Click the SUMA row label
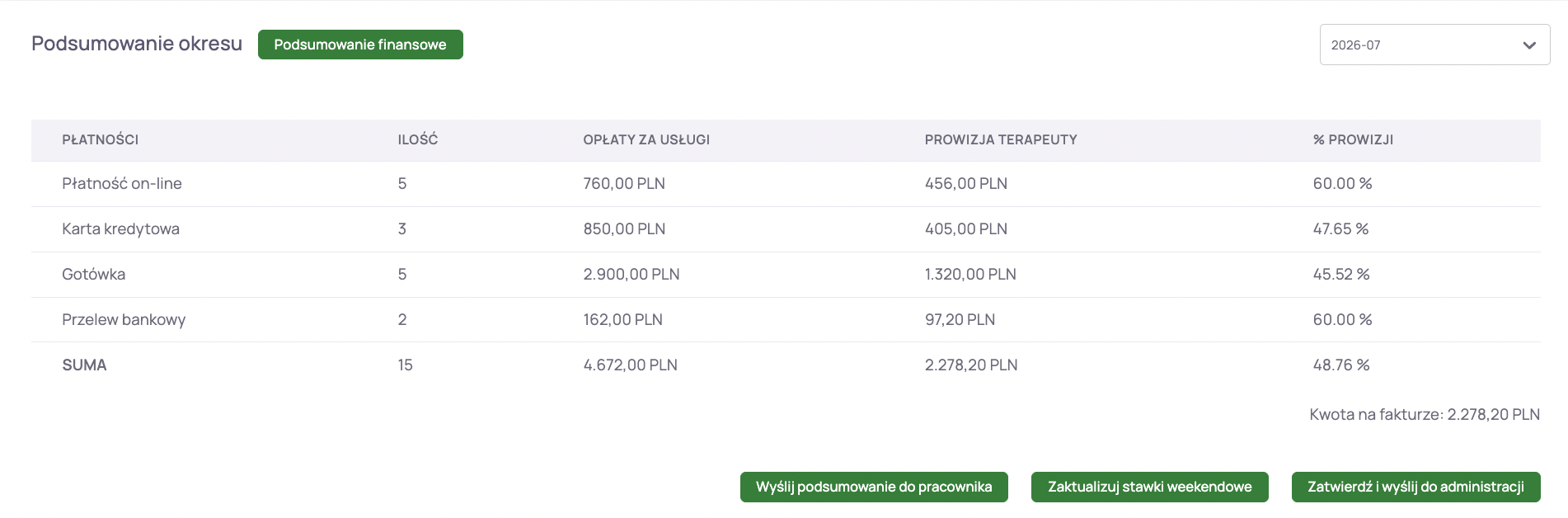1568x518 pixels. pos(84,365)
